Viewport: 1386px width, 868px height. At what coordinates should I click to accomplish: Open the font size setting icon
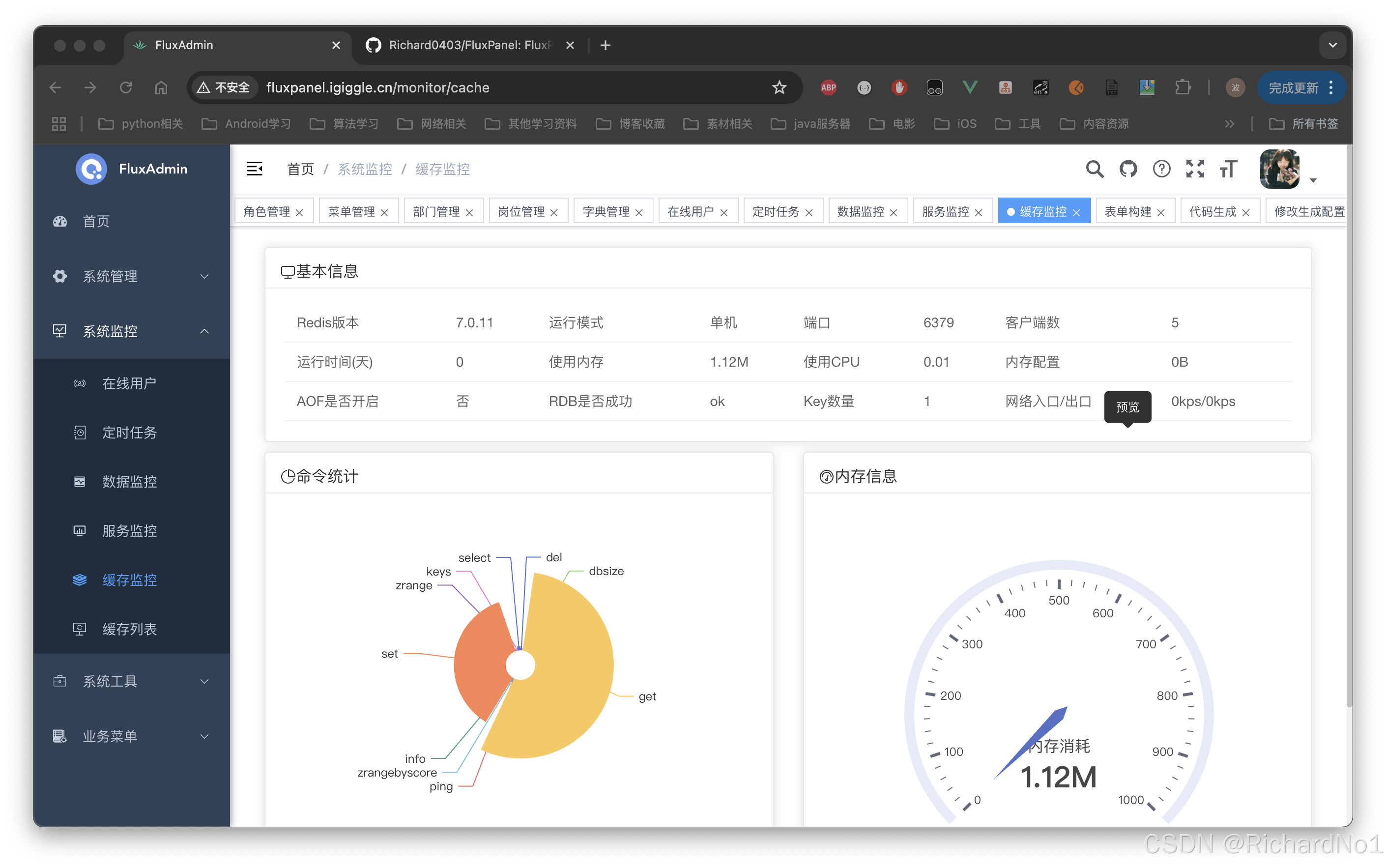click(1228, 169)
